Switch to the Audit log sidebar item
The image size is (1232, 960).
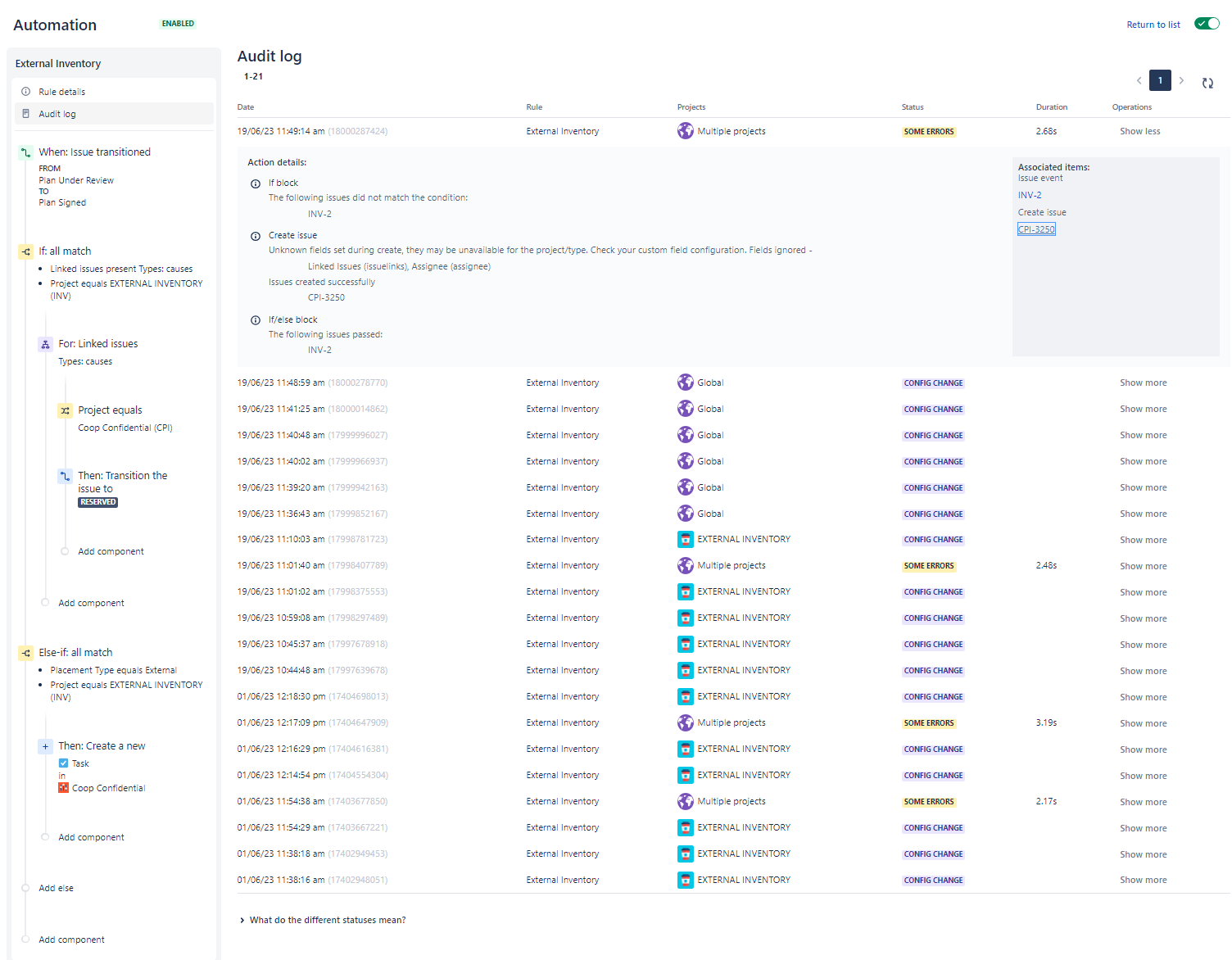click(x=57, y=113)
